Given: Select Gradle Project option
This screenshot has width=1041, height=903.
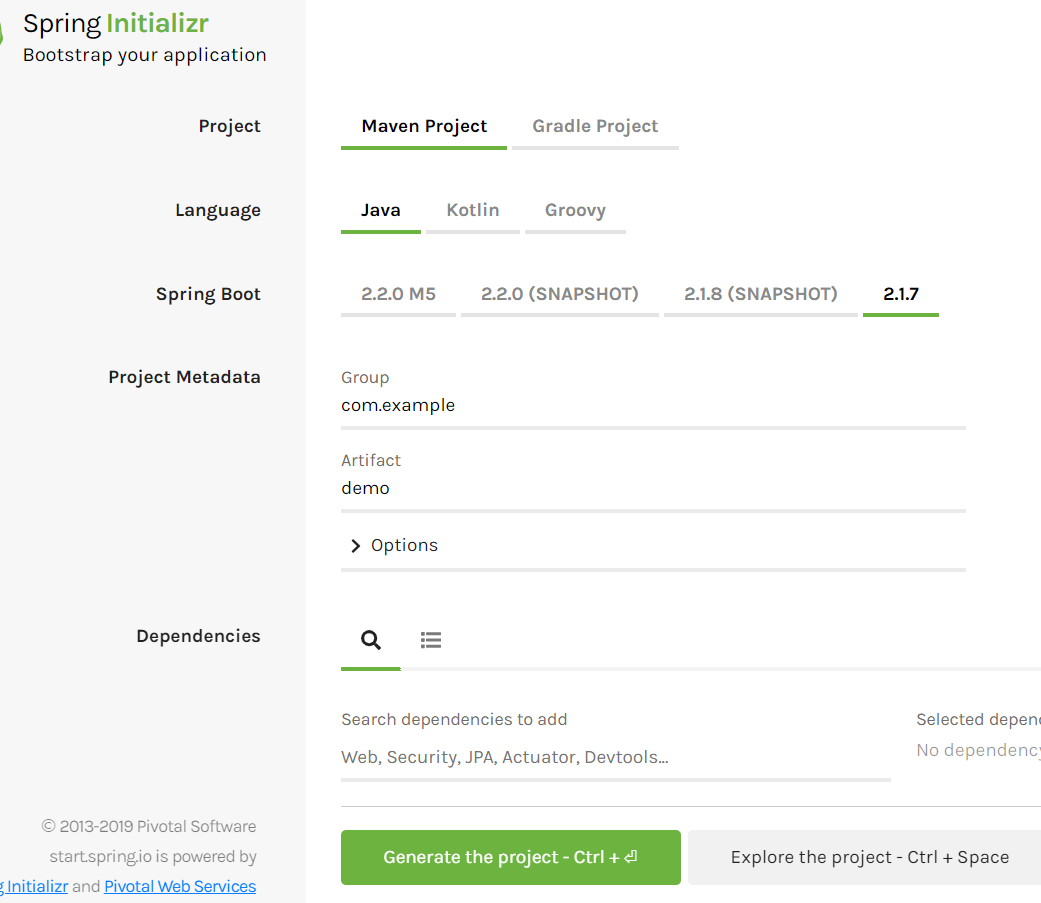Looking at the screenshot, I should coord(595,126).
